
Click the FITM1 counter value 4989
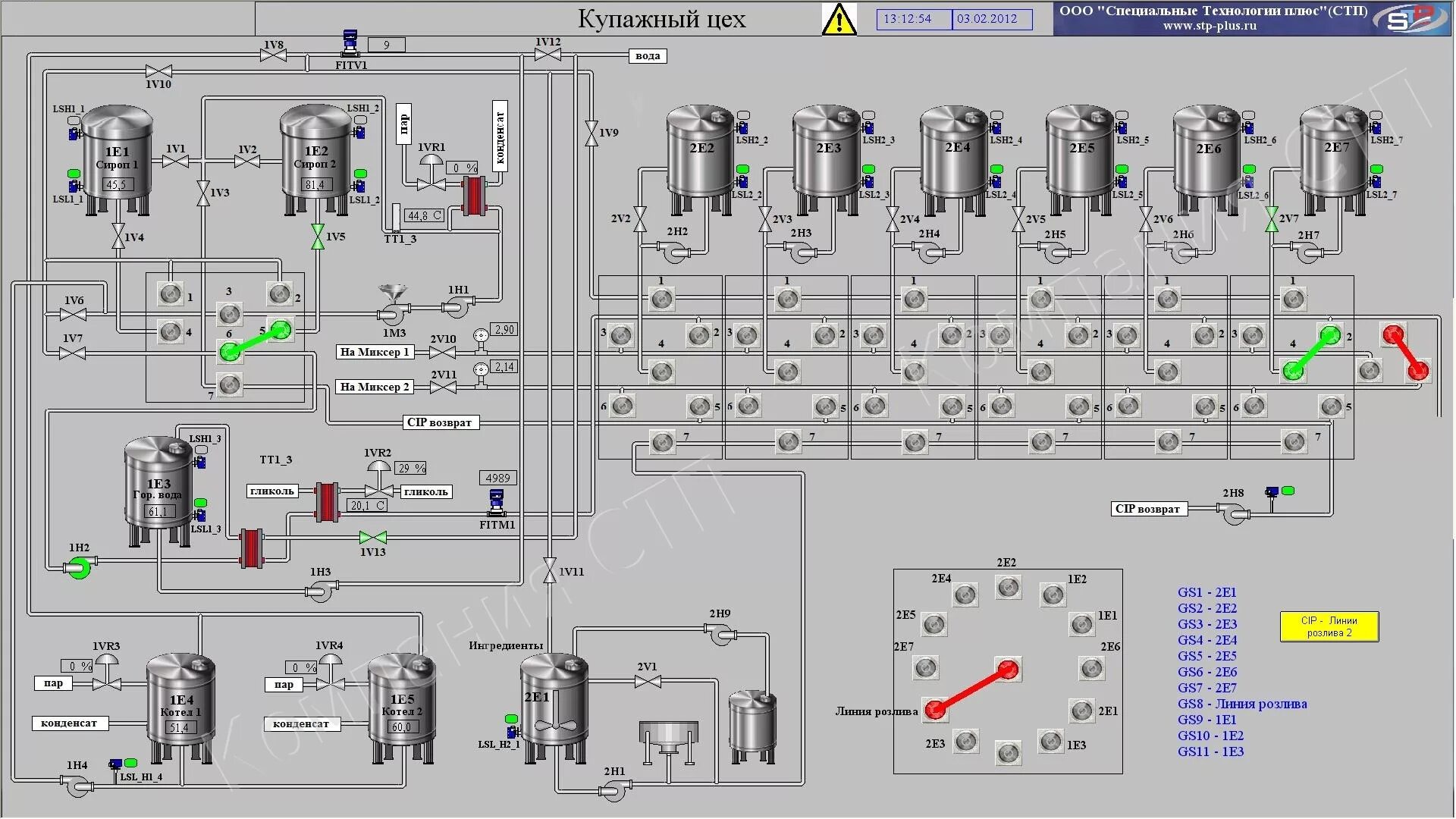497,478
